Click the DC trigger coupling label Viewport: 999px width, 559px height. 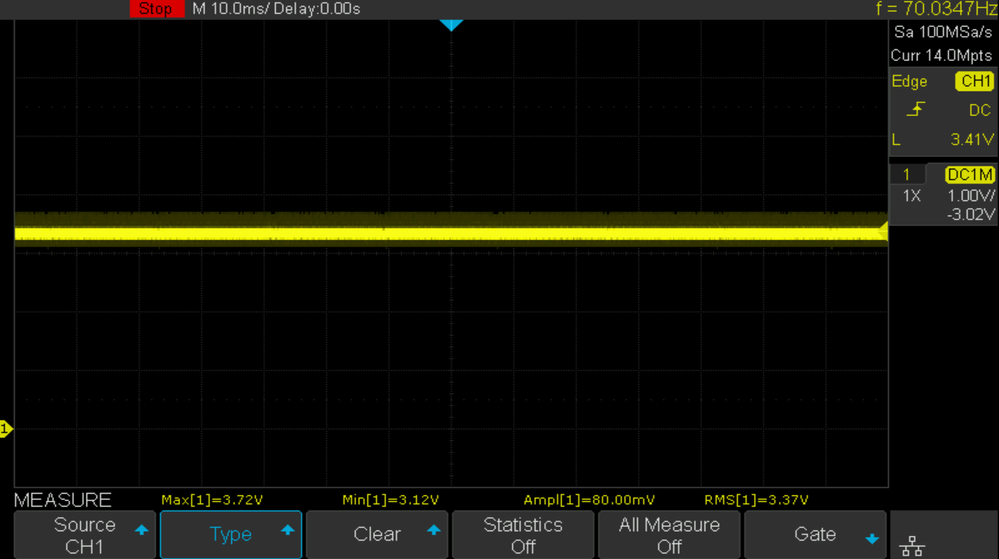pos(980,110)
